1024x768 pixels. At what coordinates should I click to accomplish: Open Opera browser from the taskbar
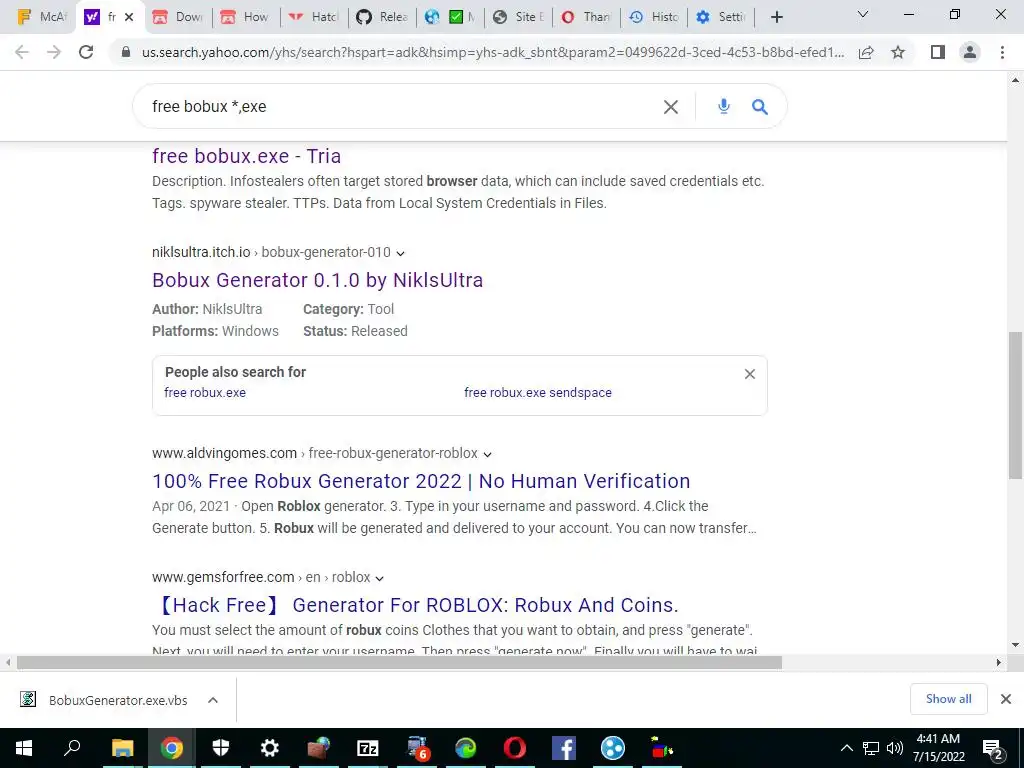tap(515, 748)
